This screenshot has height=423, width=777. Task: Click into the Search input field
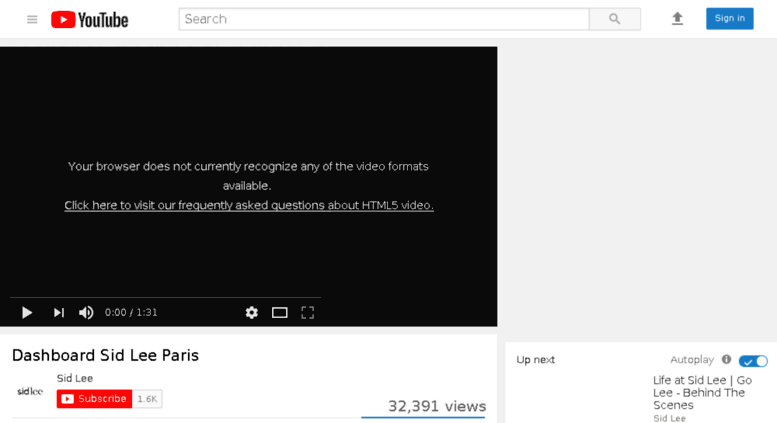pos(384,19)
